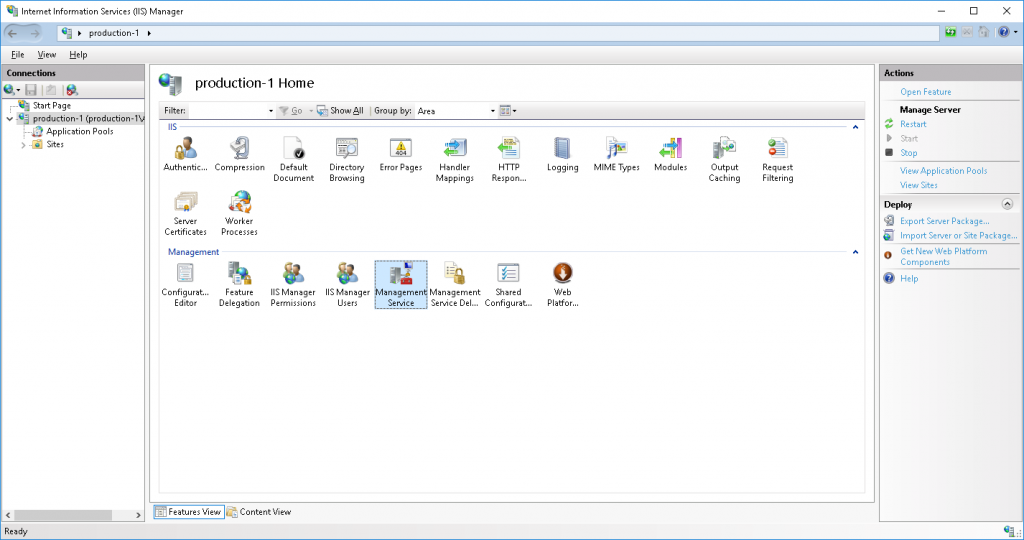Screen dimensions: 1024x540
Task: Expand the Sites tree node
Action: (x=24, y=144)
